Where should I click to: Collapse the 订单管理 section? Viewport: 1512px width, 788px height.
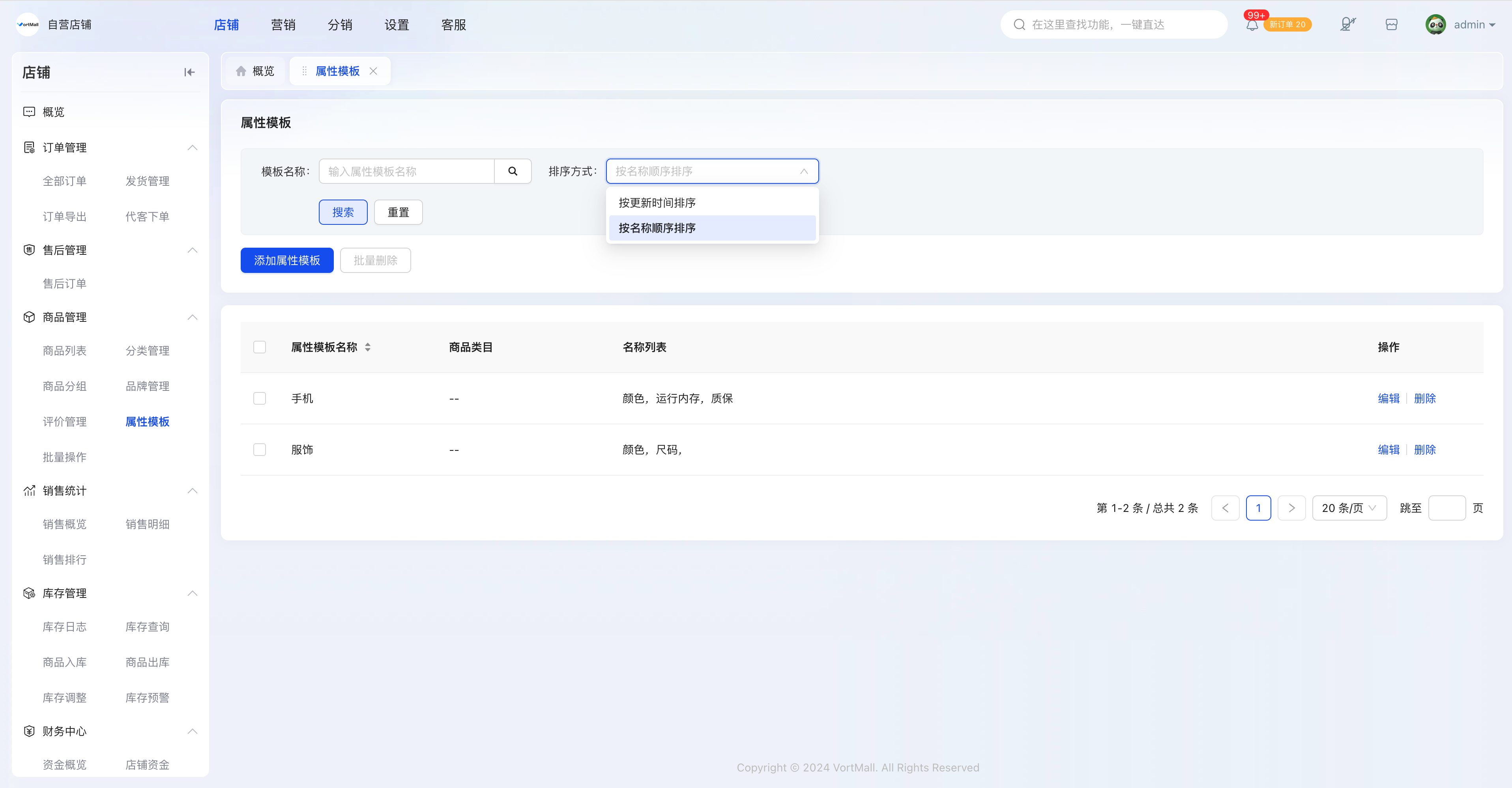192,147
